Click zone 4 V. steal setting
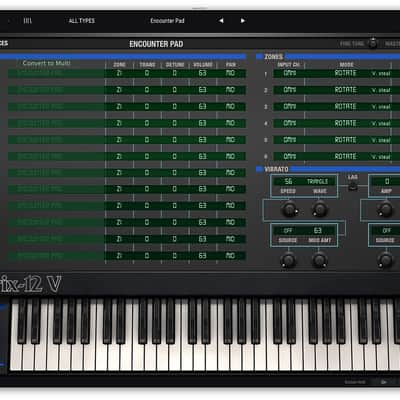Screen dimensions: 400x400 pyautogui.click(x=381, y=123)
